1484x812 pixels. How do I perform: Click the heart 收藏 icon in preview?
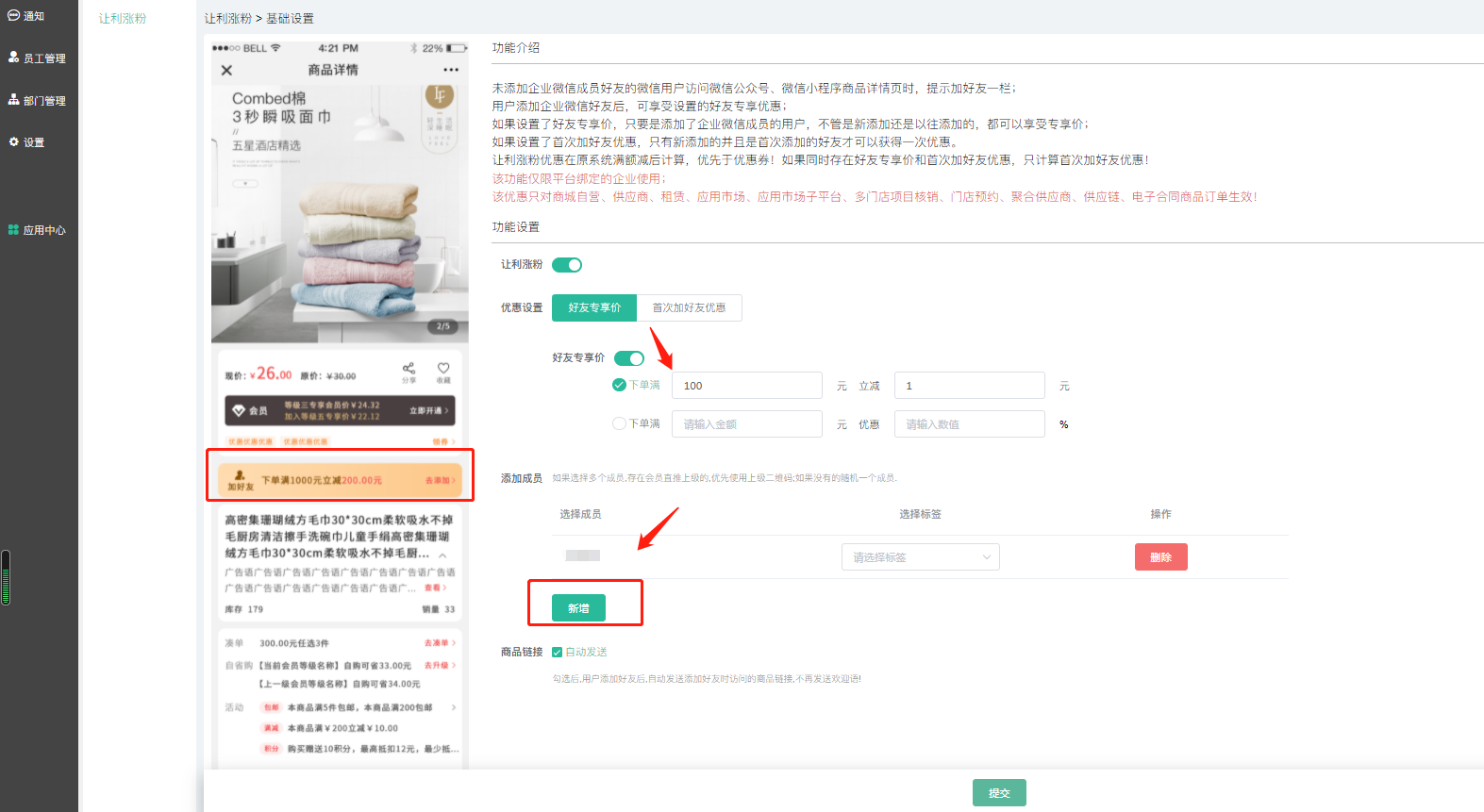point(443,369)
